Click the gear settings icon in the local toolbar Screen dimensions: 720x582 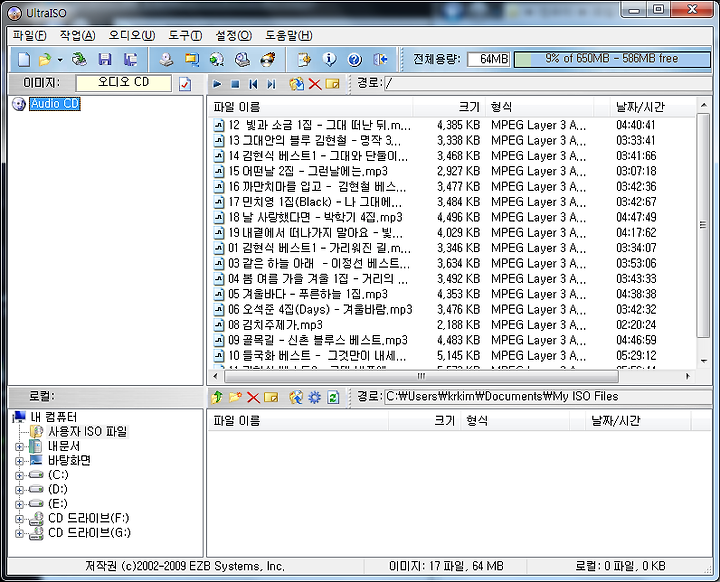point(315,397)
